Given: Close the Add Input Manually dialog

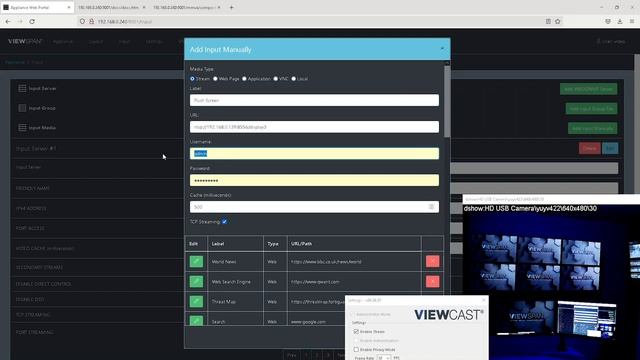Looking at the screenshot, I should [x=442, y=49].
